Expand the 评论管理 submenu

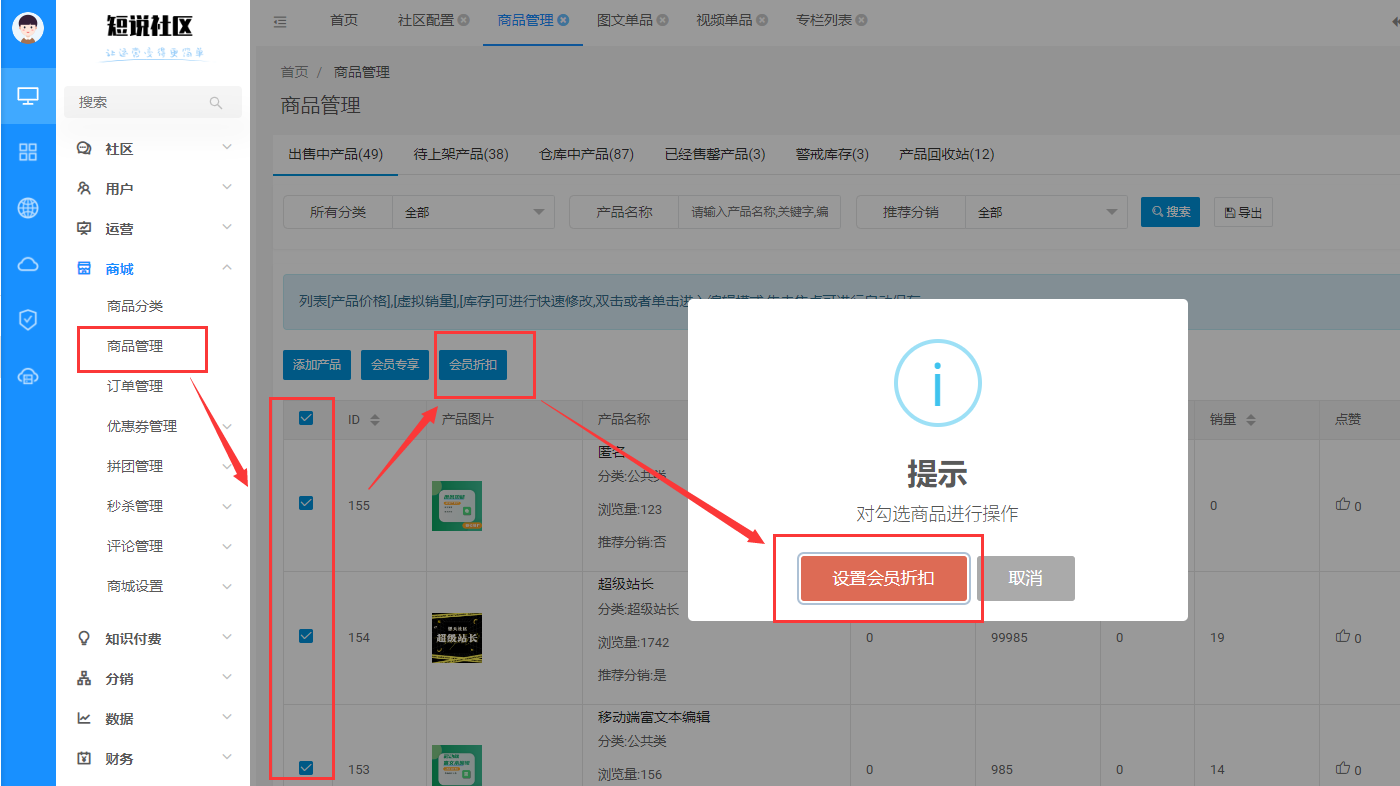coord(155,546)
